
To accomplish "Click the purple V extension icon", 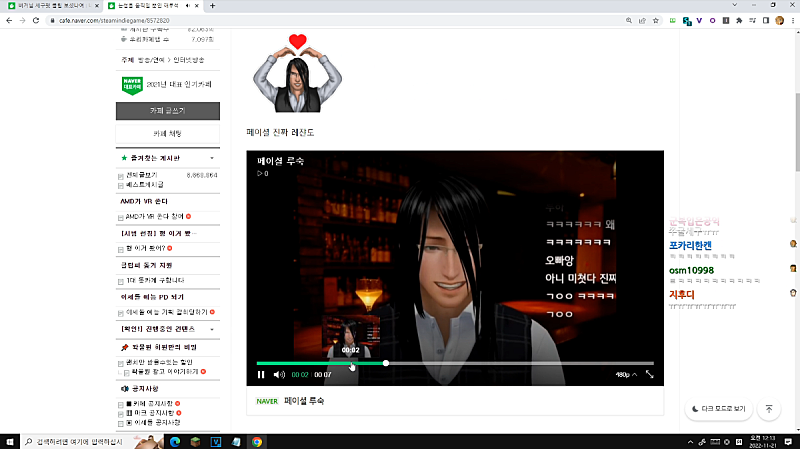I will tap(699, 20).
